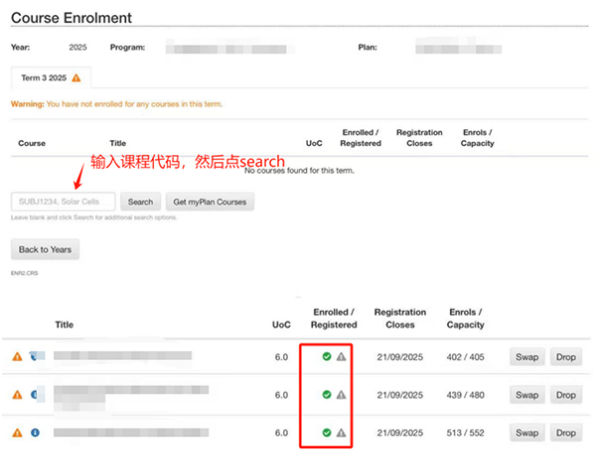Drop the course with 402 / 405 enrolments
This screenshot has width=600, height=456.
[x=565, y=357]
